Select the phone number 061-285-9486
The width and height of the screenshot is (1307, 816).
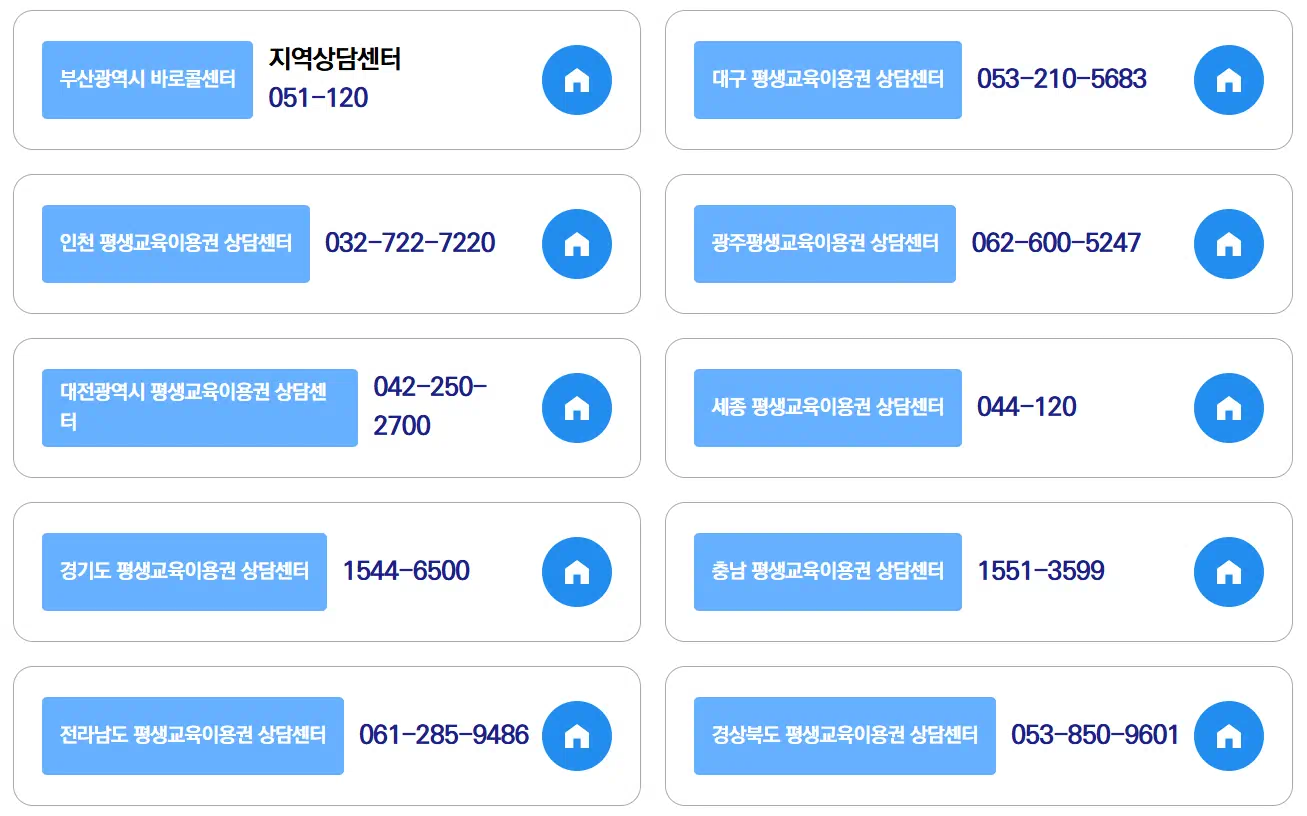444,735
